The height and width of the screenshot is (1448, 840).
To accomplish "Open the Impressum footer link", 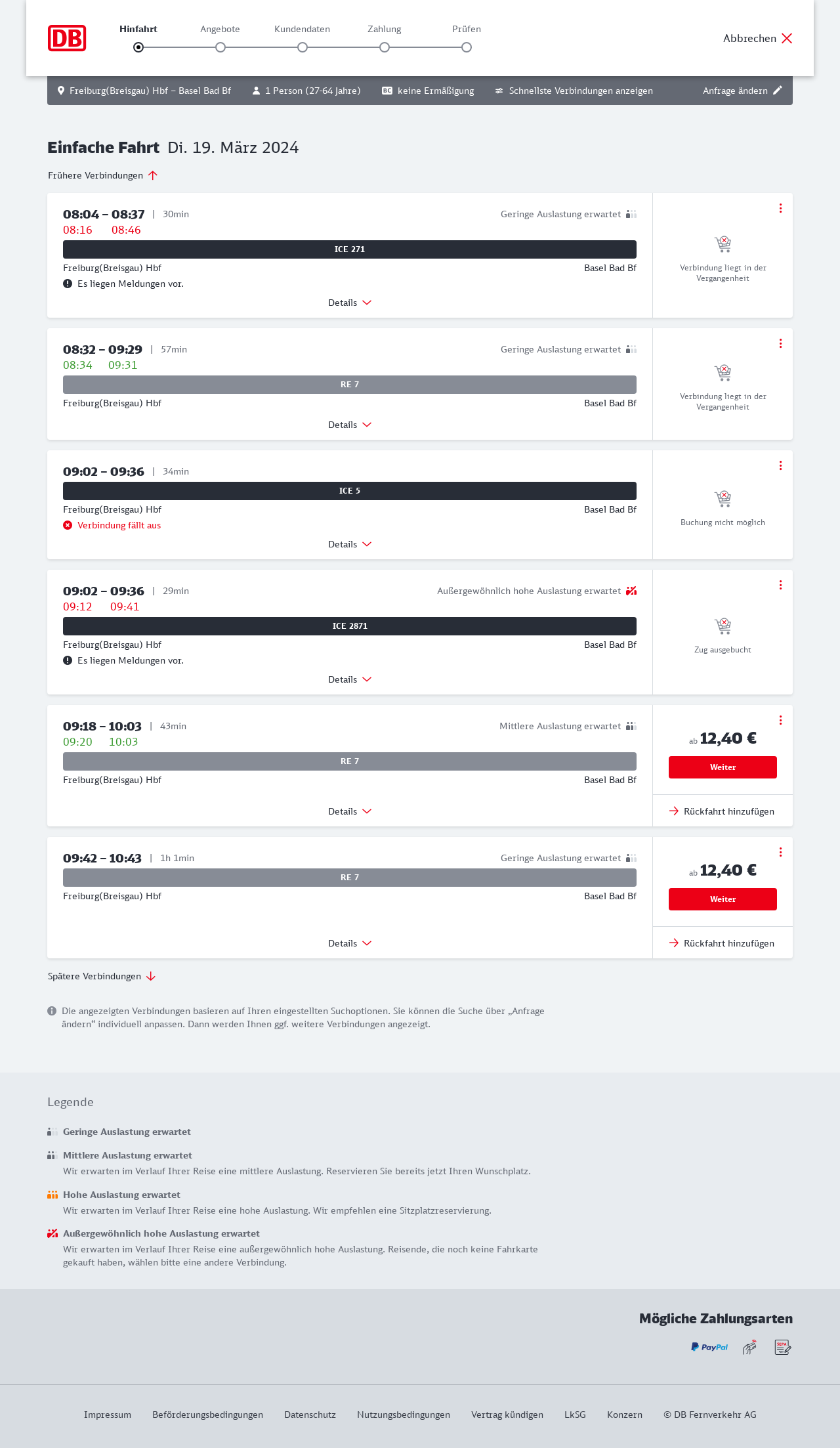I will [108, 1415].
